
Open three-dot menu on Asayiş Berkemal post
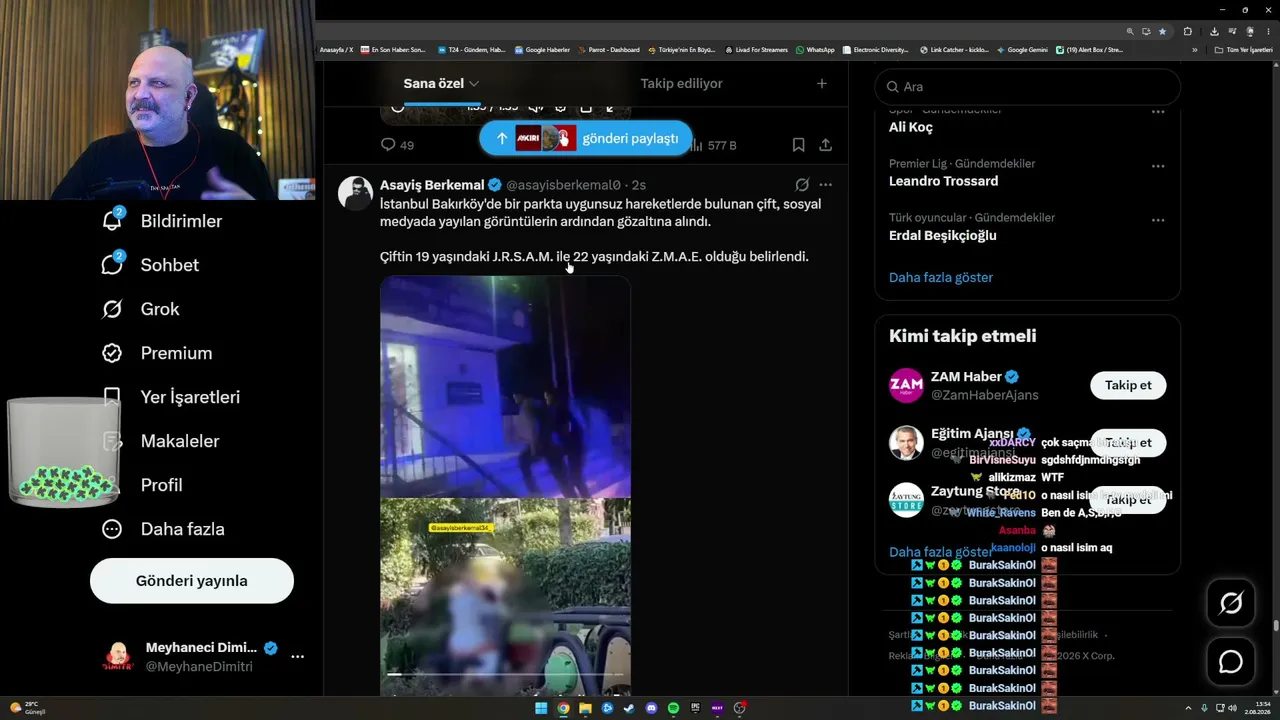tap(826, 185)
